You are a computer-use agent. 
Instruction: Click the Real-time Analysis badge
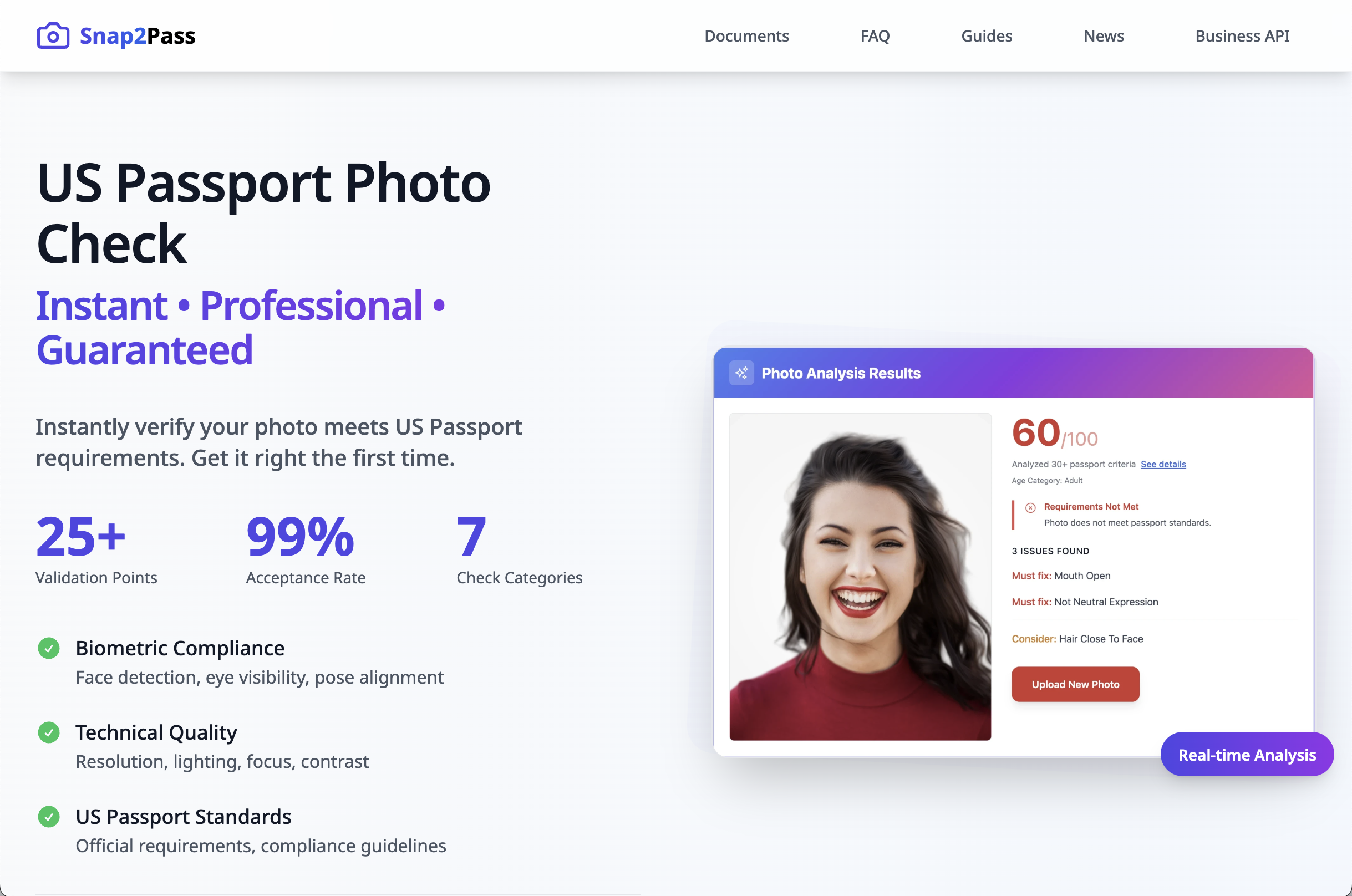tap(1247, 754)
